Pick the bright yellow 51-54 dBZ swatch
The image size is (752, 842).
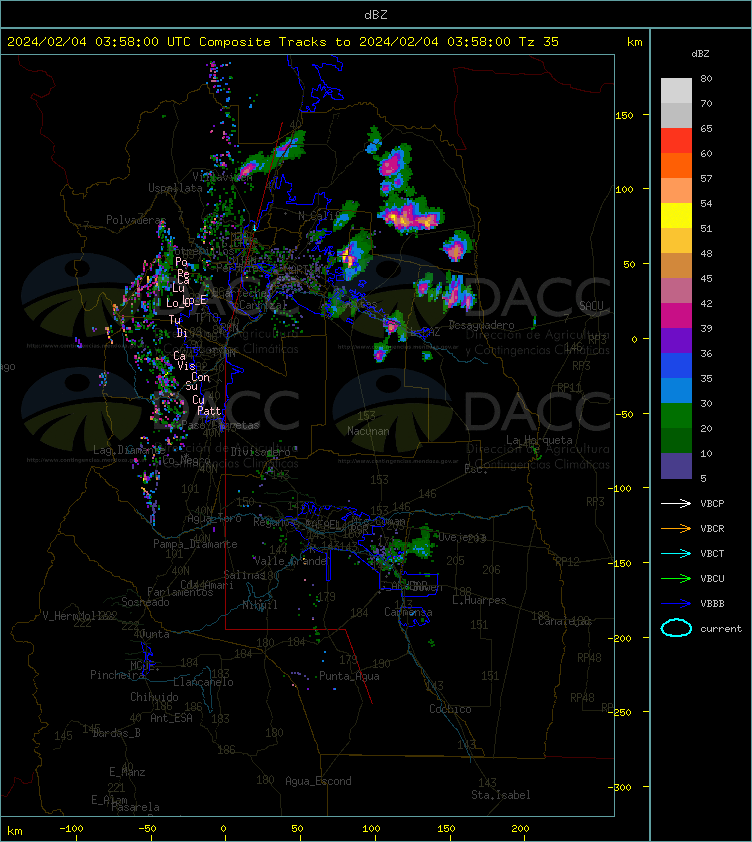pyautogui.click(x=676, y=216)
